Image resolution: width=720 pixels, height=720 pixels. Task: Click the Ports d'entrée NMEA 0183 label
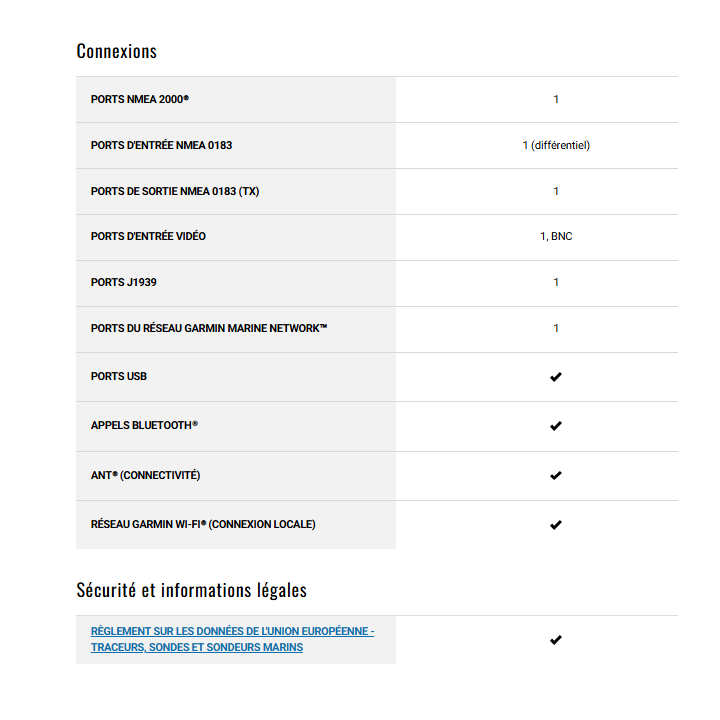[x=161, y=145]
